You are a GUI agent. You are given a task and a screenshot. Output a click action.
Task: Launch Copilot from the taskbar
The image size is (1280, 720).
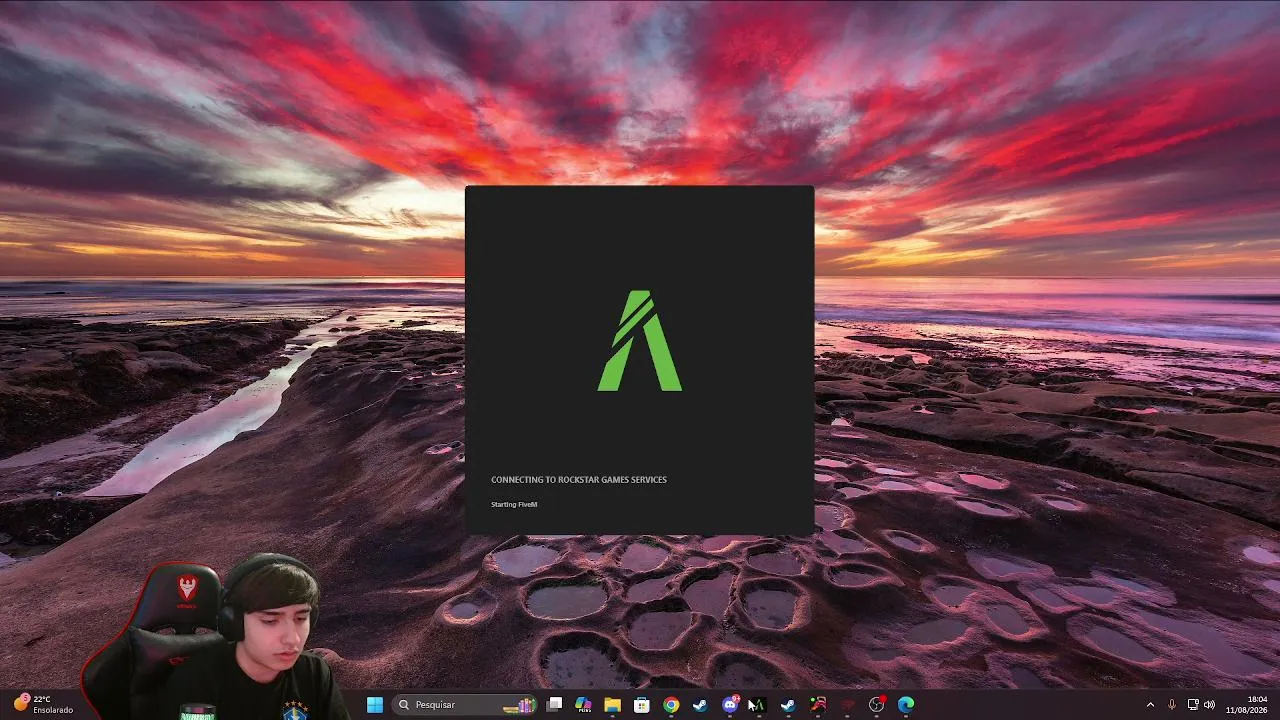[583, 705]
